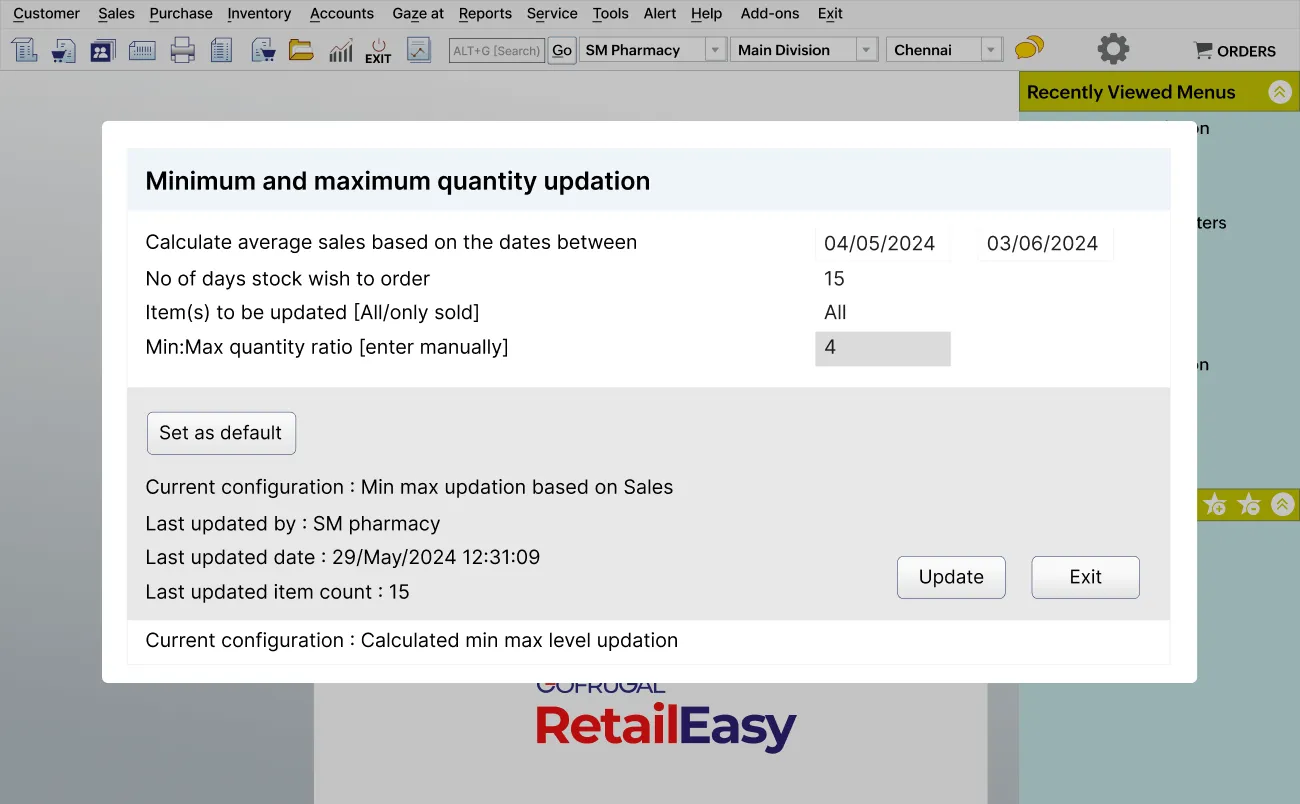The height and width of the screenshot is (804, 1300).
Task: Select the purchase cart icon
Action: point(63,48)
